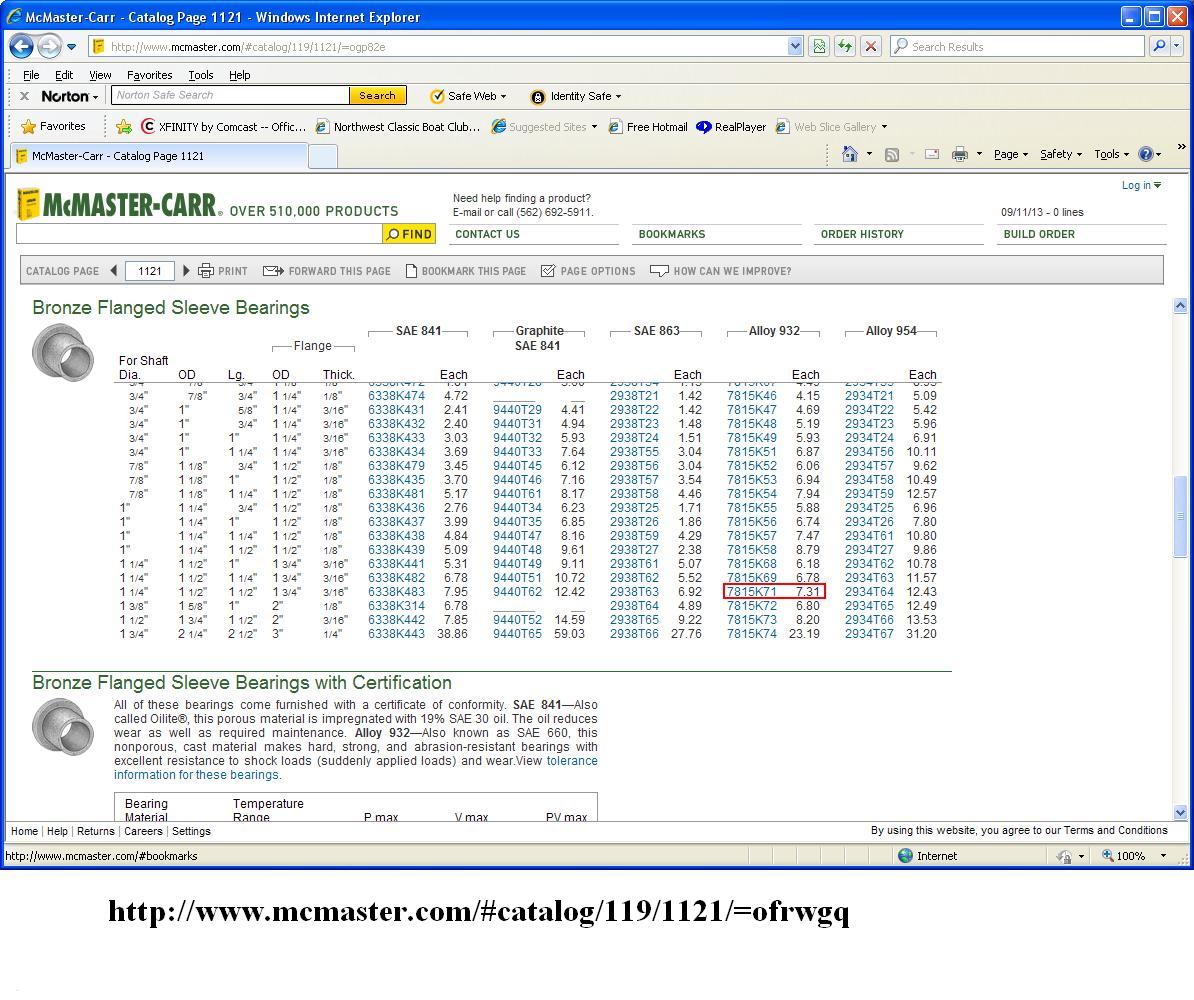This screenshot has height=1000, width=1194.
Task: Open a new blank tab
Action: [x=323, y=156]
